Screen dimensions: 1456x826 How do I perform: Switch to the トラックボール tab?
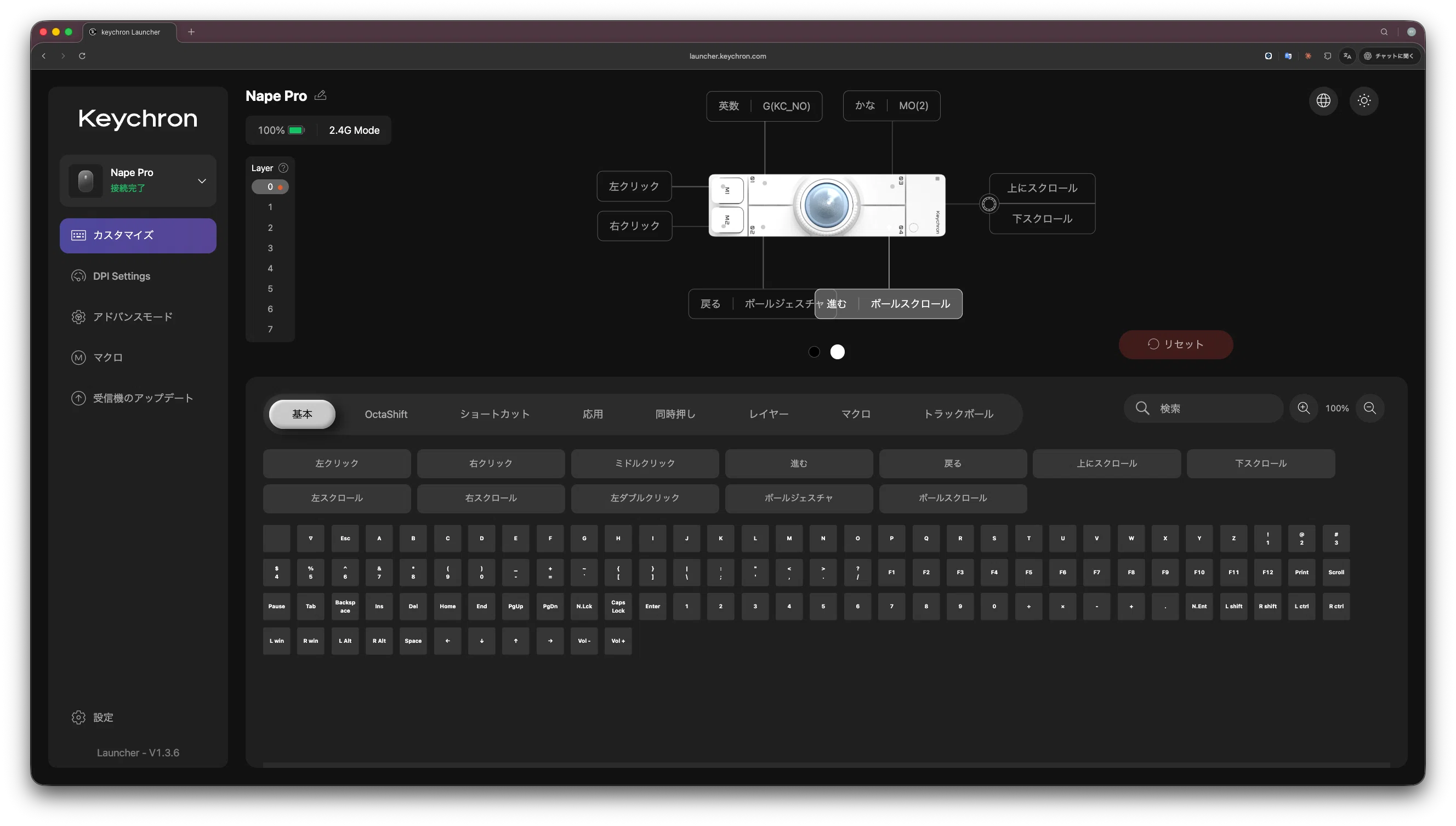pos(958,414)
